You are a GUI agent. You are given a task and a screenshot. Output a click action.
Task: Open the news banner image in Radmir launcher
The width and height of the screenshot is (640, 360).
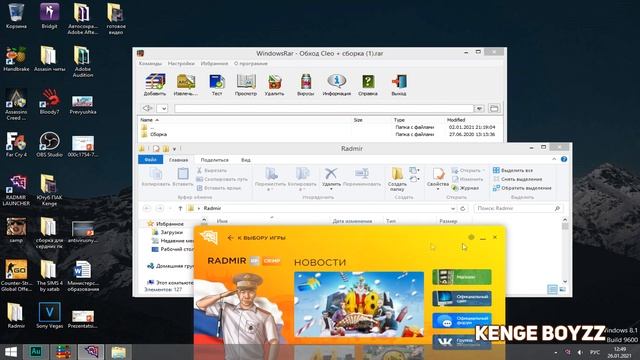pyautogui.click(x=359, y=304)
